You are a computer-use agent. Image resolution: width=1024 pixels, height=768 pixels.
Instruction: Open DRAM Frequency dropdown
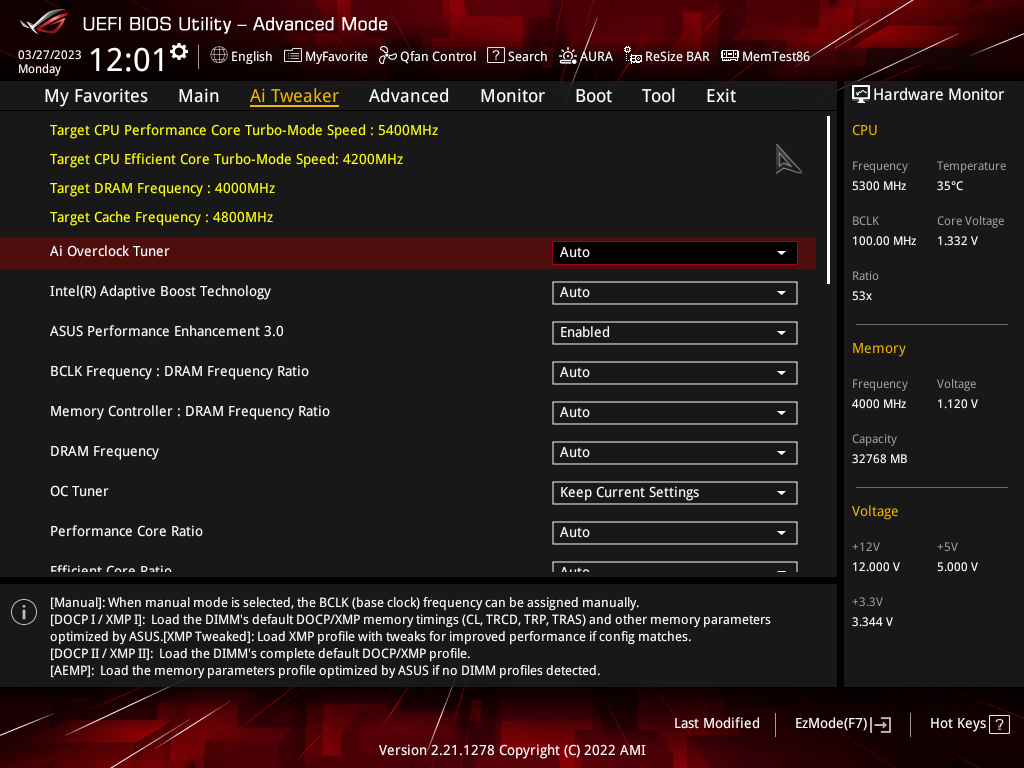(x=675, y=453)
